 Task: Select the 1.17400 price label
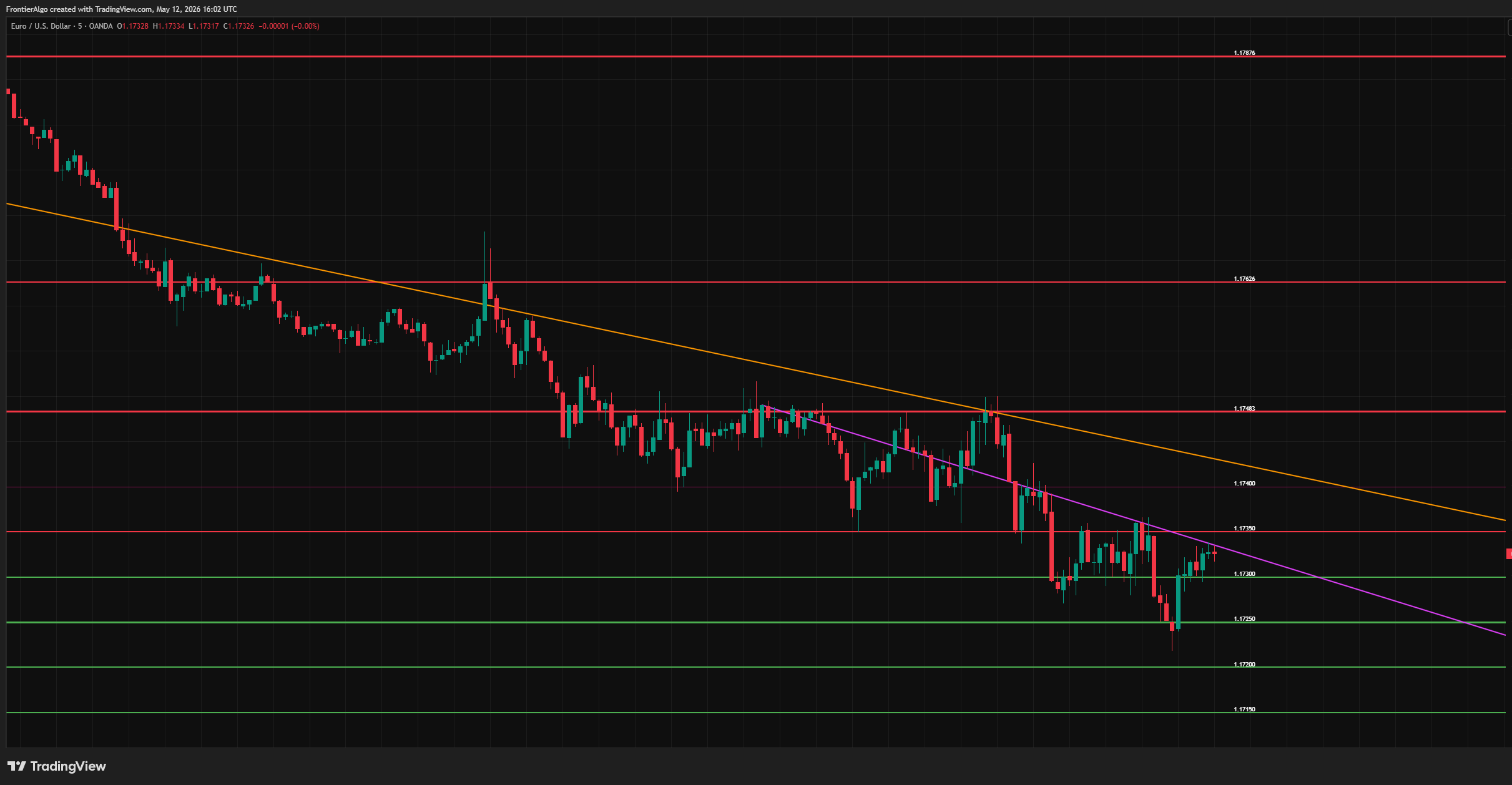[x=1244, y=484]
